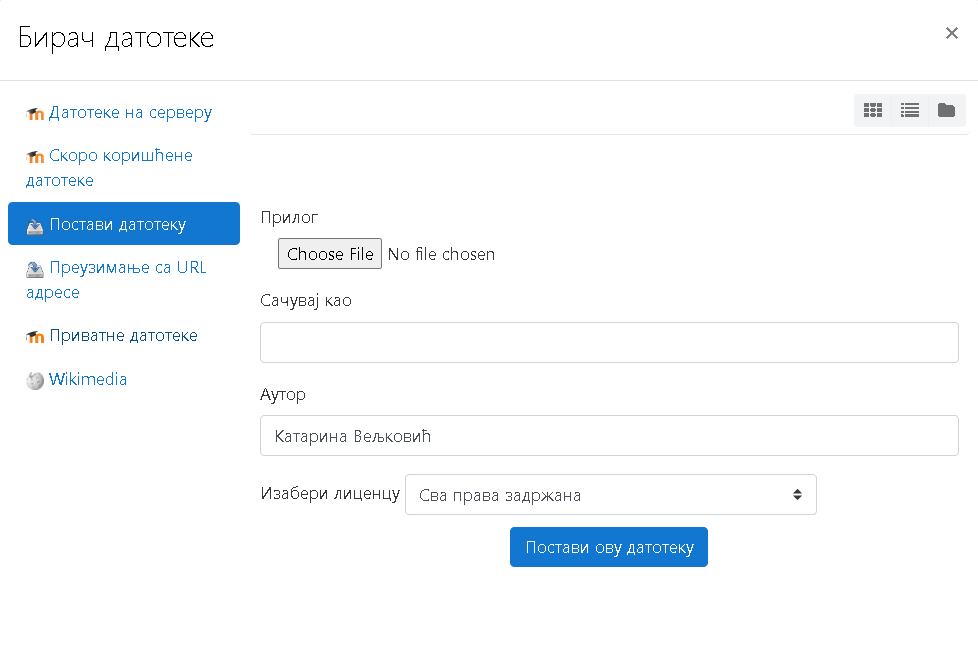The image size is (978, 663).
Task: Click the Moodle icon beside Приватне датотеке
Action: [35, 337]
